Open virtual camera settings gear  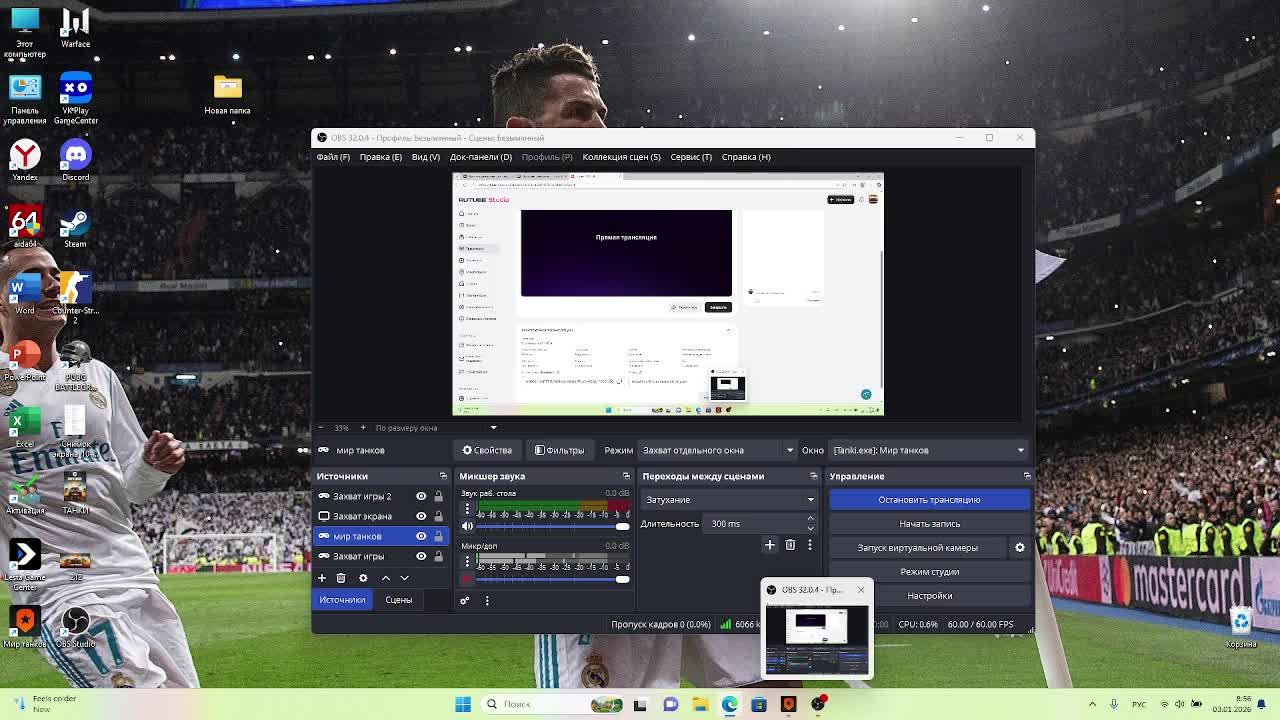click(1020, 547)
